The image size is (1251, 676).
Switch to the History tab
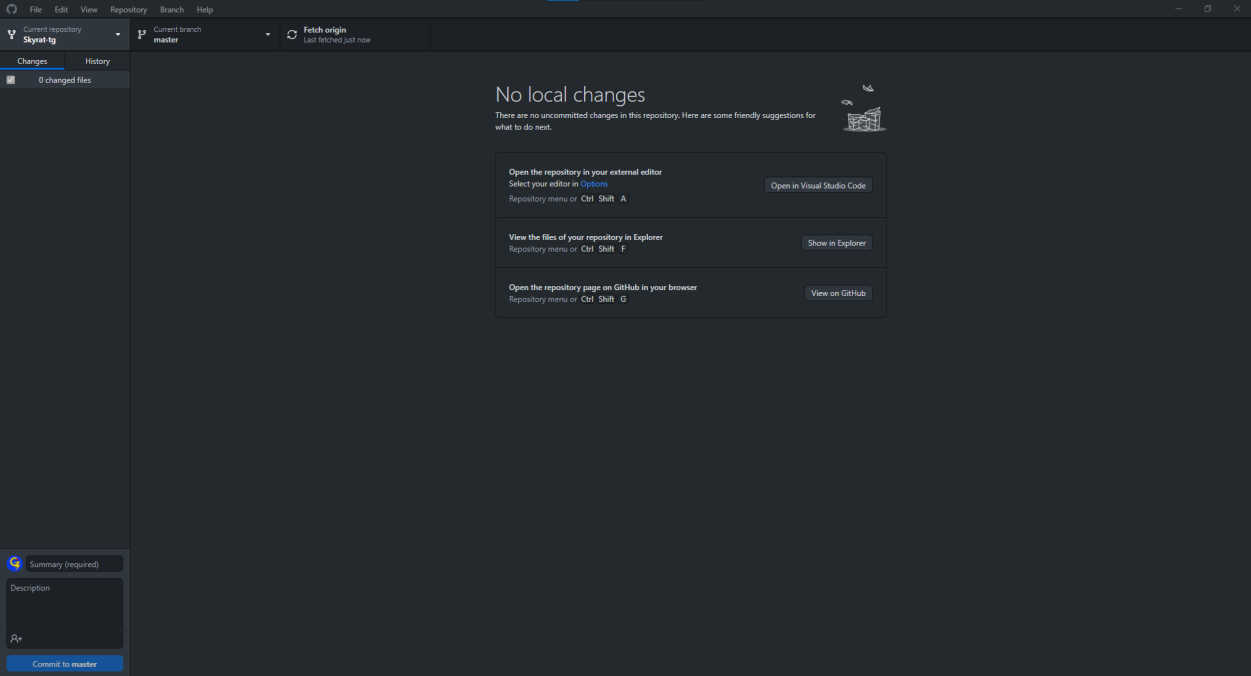pos(97,61)
